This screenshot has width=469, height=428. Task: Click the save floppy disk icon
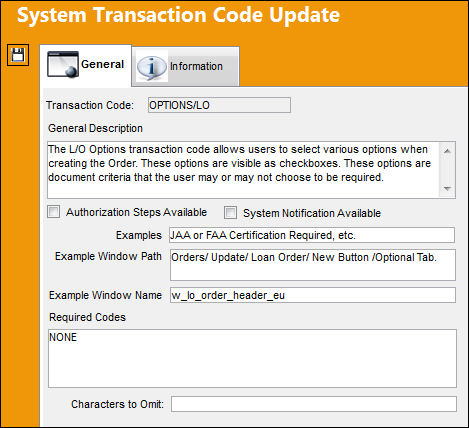[18, 55]
